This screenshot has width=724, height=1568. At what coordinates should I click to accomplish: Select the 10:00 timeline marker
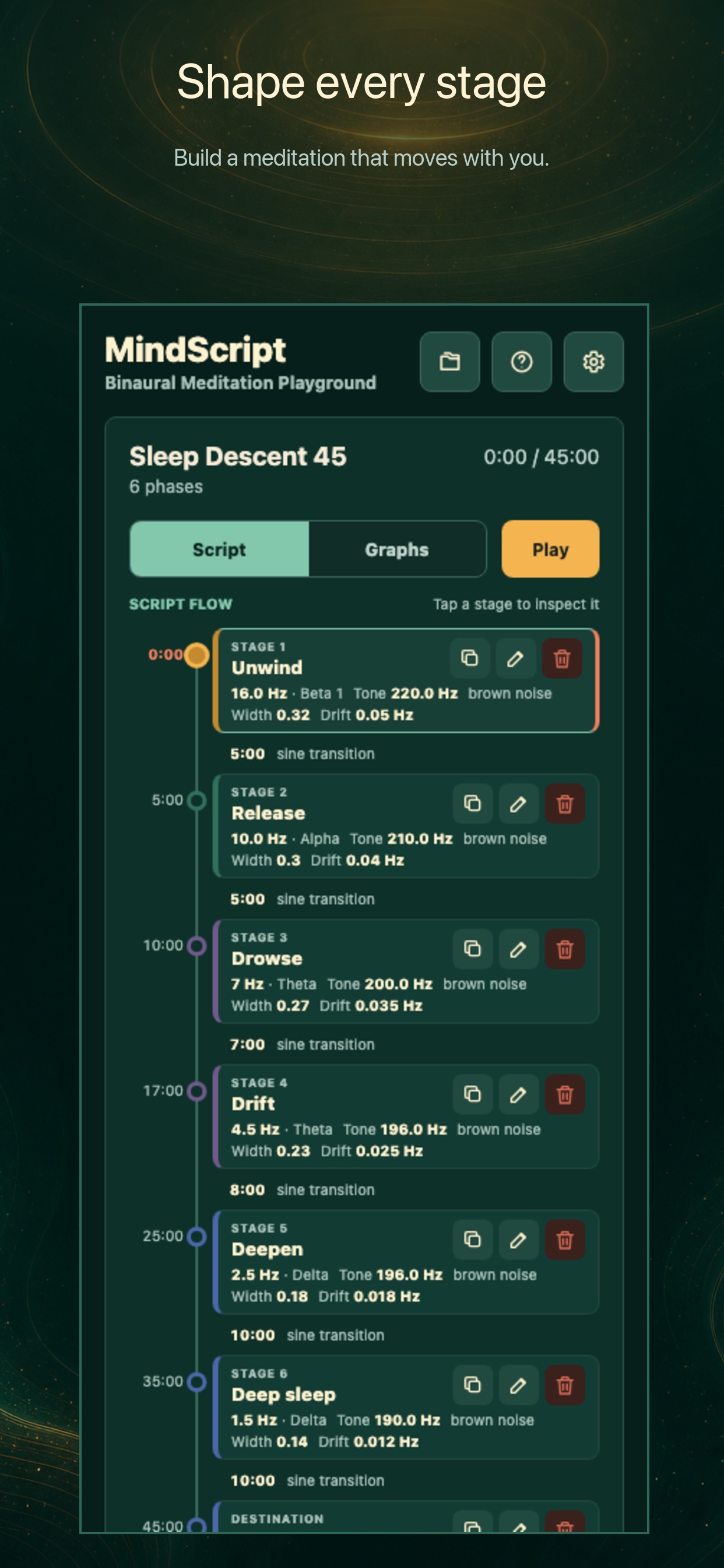coord(196,946)
